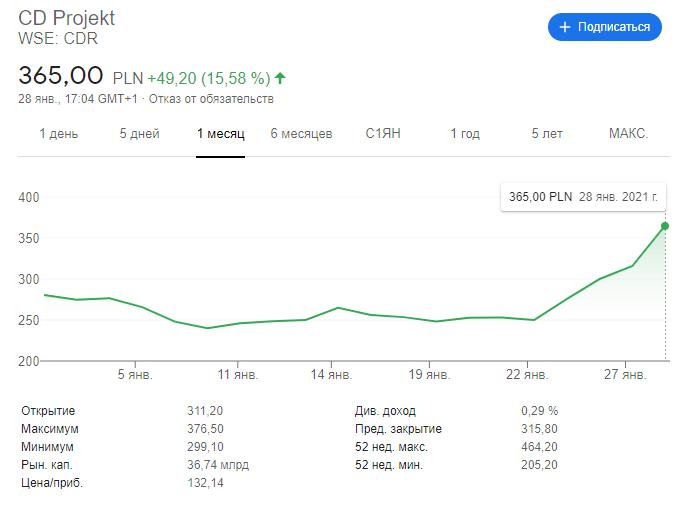Click the Цена/приб. value 132,14
The image size is (690, 518).
(205, 483)
